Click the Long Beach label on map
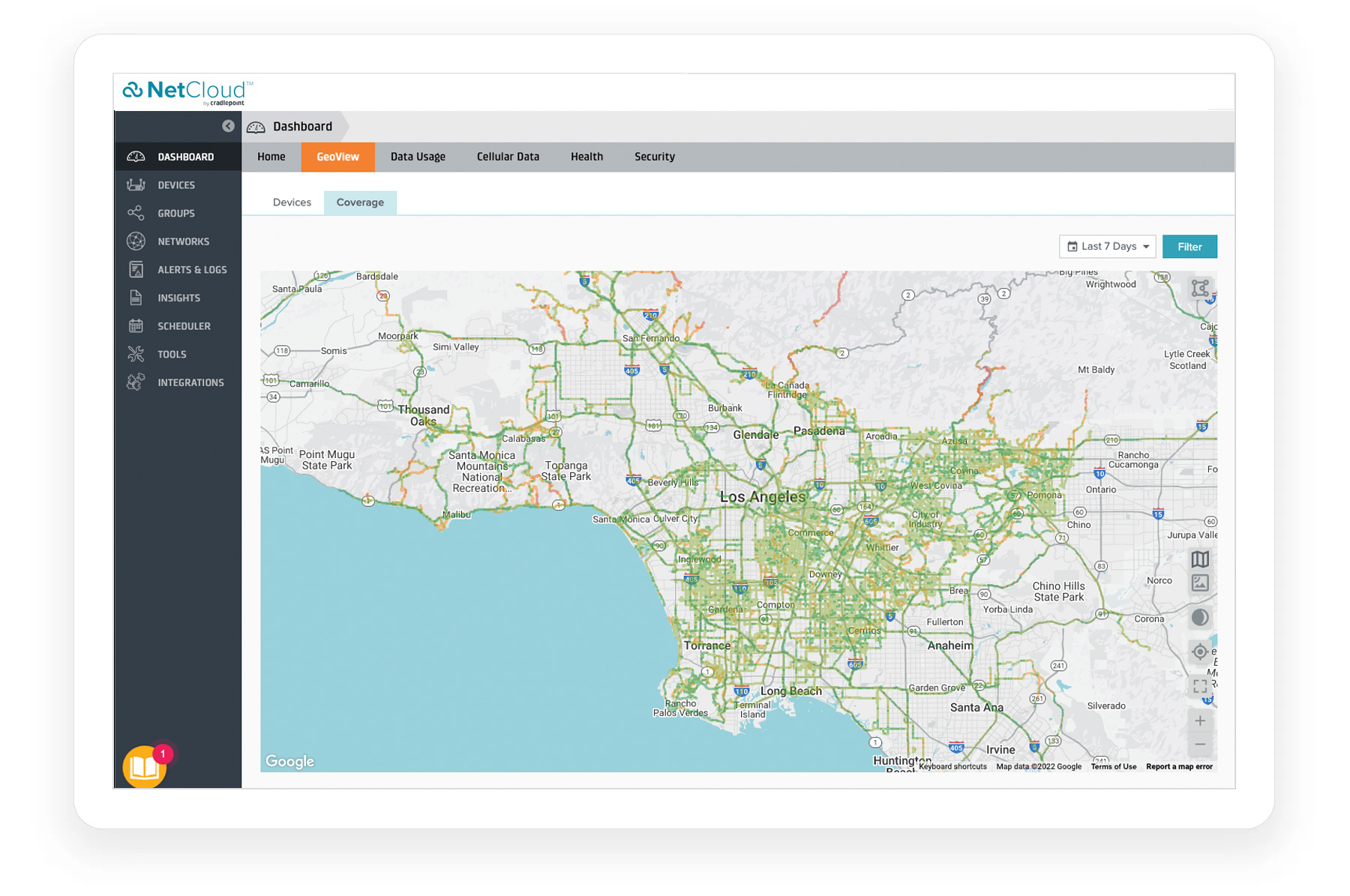1350x896 pixels. 791,691
